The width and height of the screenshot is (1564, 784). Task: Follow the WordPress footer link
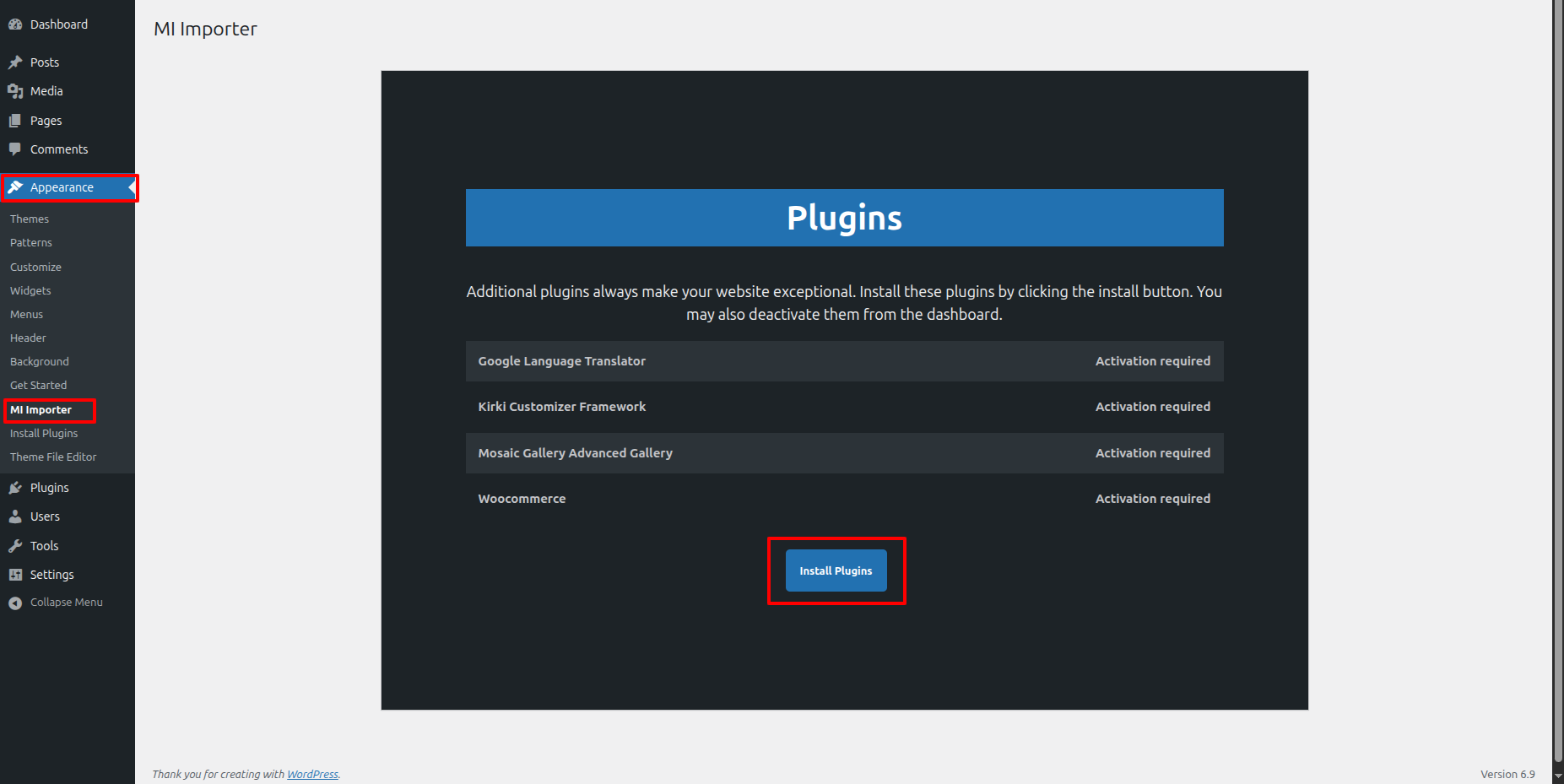coord(312,775)
